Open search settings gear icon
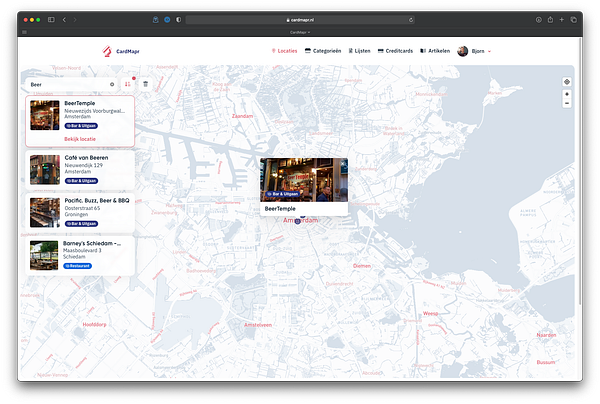Screen dimensions: 600x404 point(112,84)
